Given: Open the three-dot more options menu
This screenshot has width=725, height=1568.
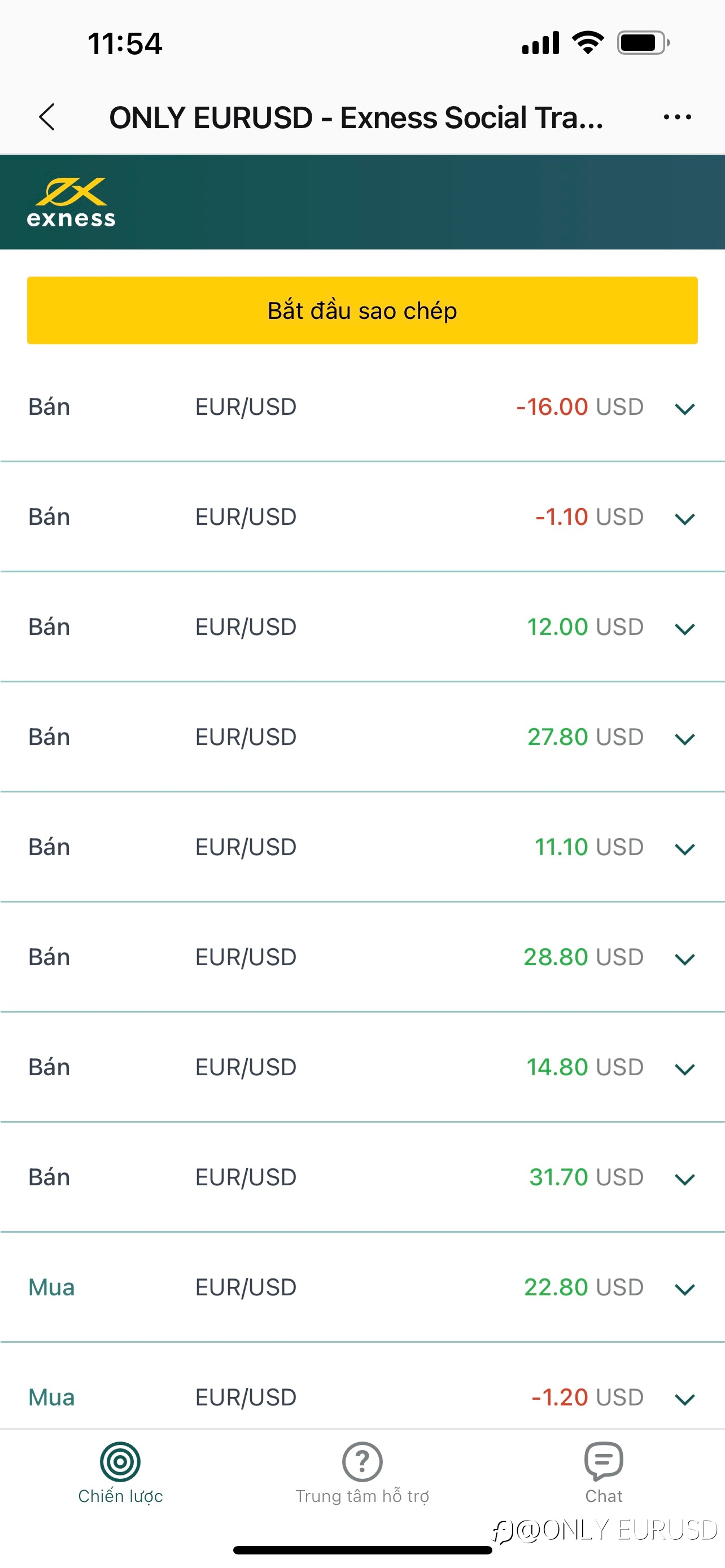Looking at the screenshot, I should (677, 117).
